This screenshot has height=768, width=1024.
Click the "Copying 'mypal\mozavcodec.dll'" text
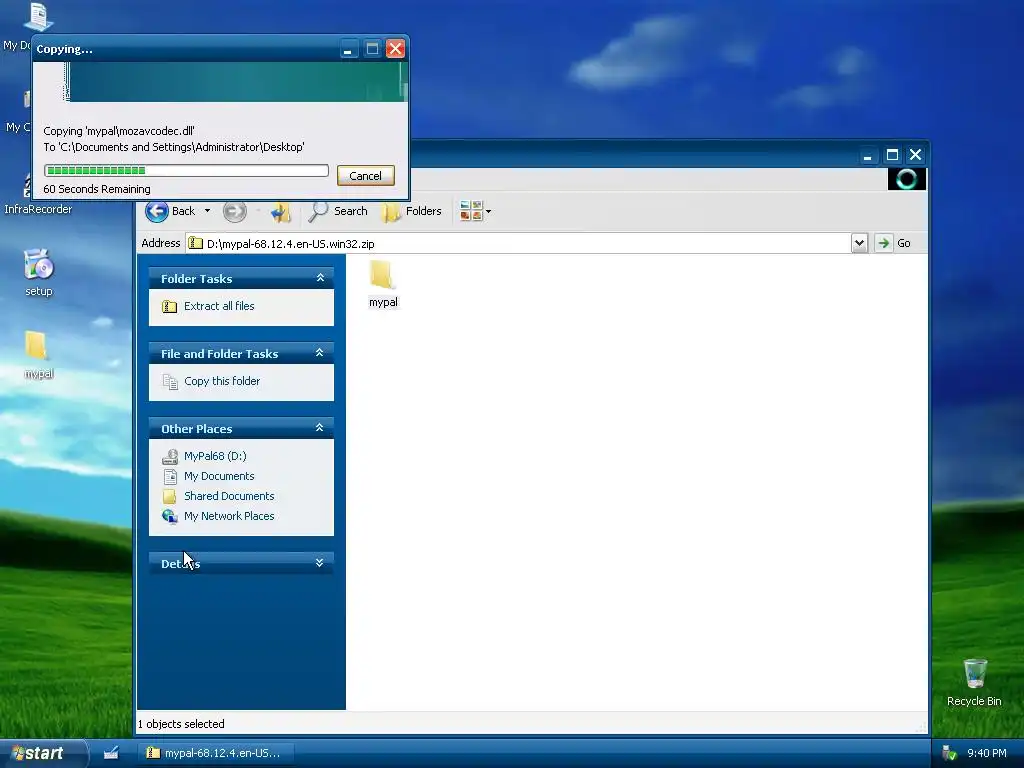[119, 131]
